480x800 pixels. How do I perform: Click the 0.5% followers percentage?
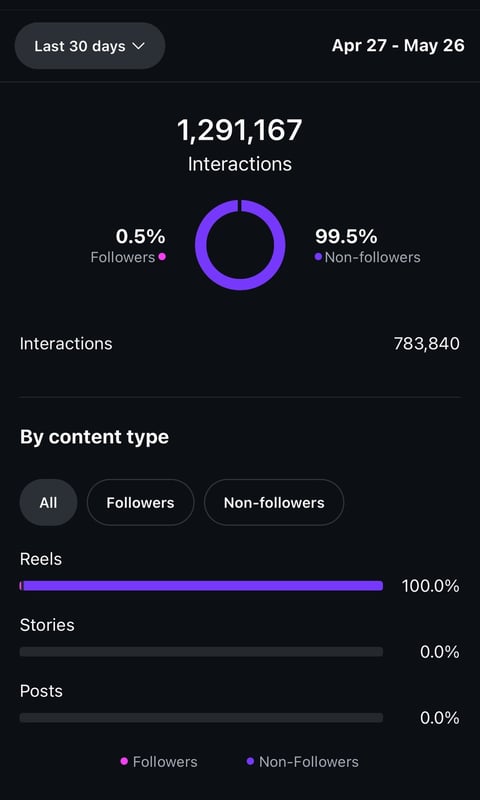pos(140,236)
